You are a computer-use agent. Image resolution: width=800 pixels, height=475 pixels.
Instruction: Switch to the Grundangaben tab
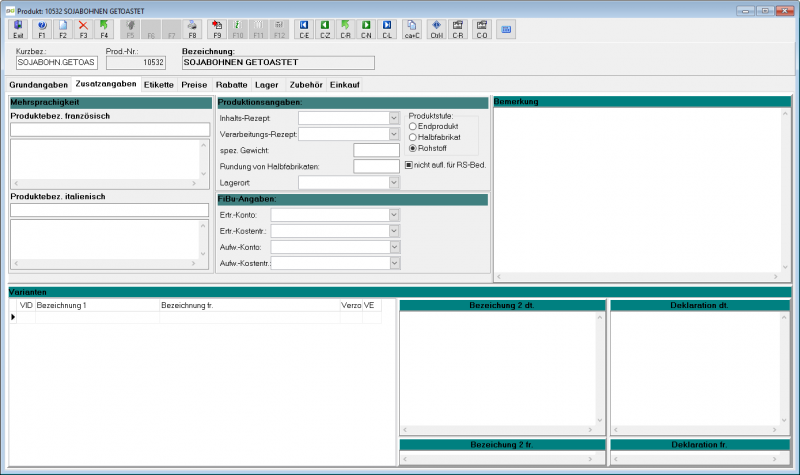[39, 85]
